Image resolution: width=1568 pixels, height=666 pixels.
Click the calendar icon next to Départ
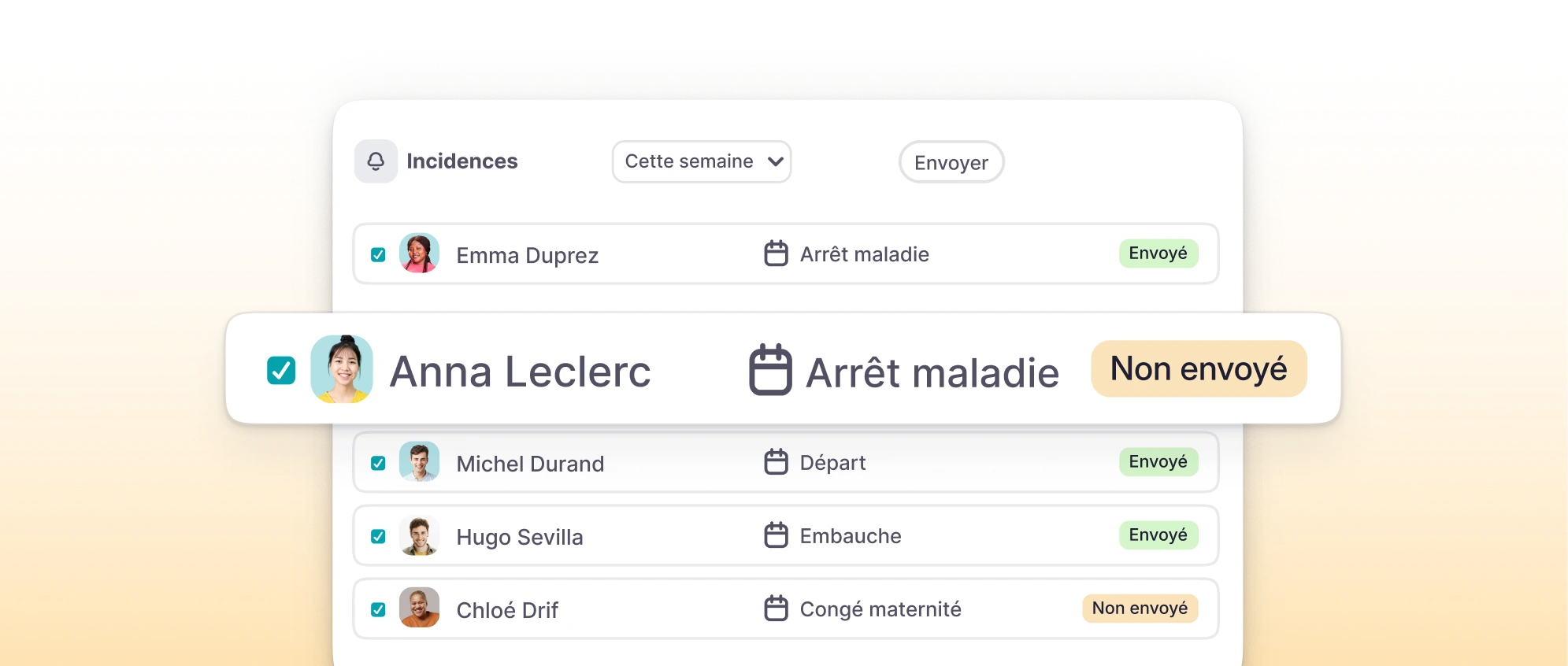click(777, 462)
